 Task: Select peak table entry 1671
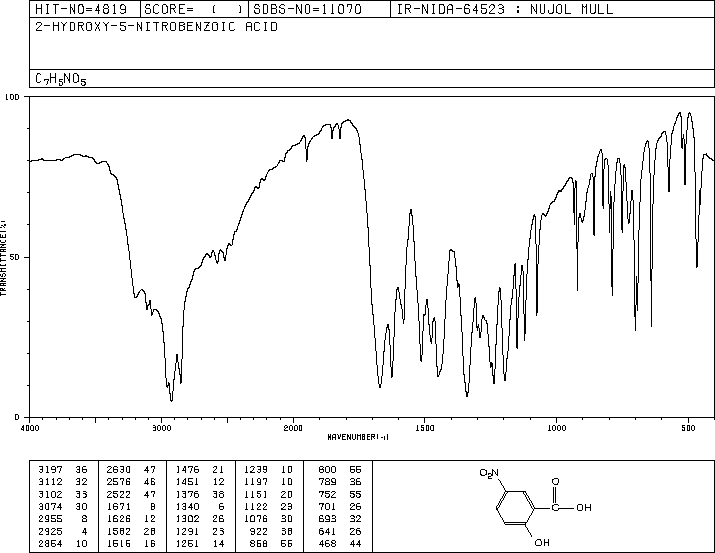click(x=119, y=506)
